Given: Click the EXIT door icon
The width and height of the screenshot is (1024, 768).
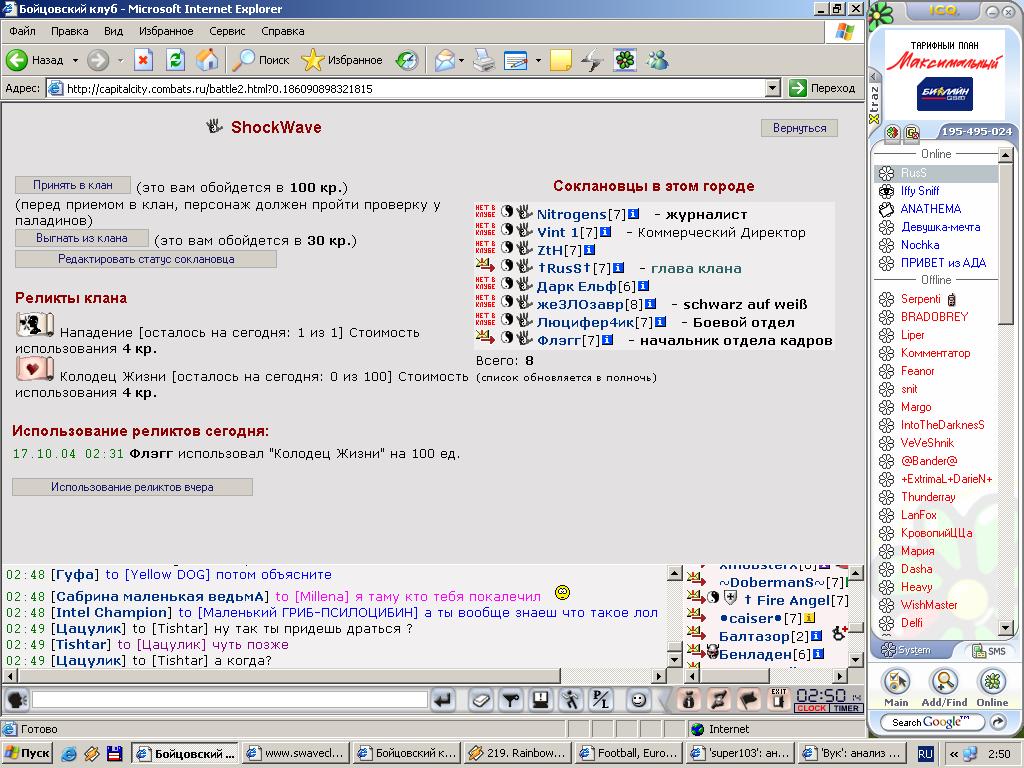Looking at the screenshot, I should pos(778,699).
